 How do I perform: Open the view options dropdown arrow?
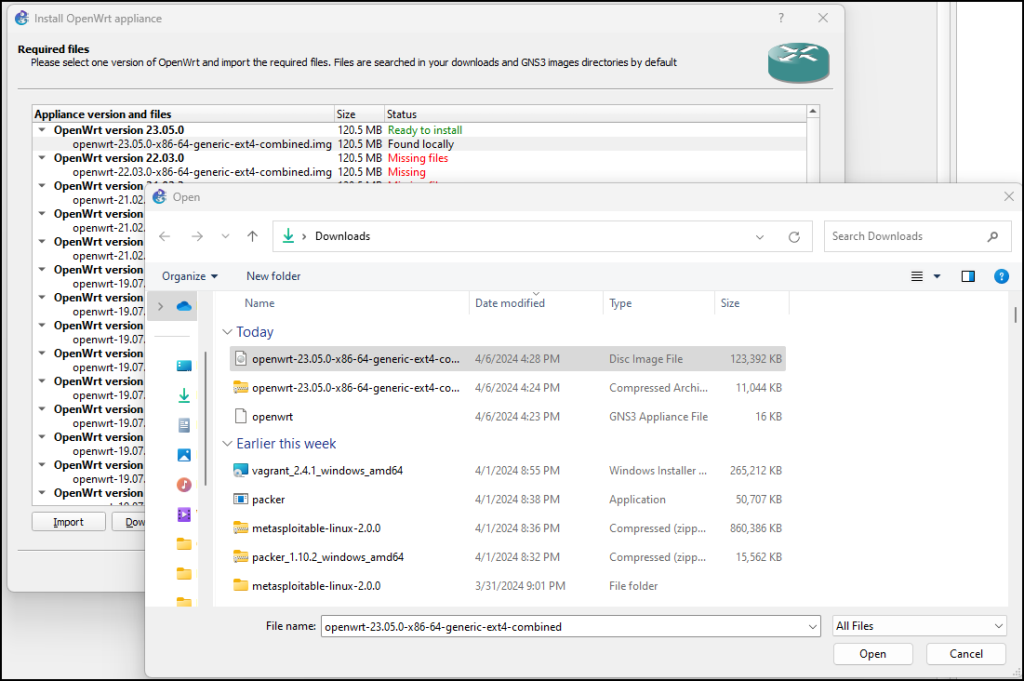(937, 276)
